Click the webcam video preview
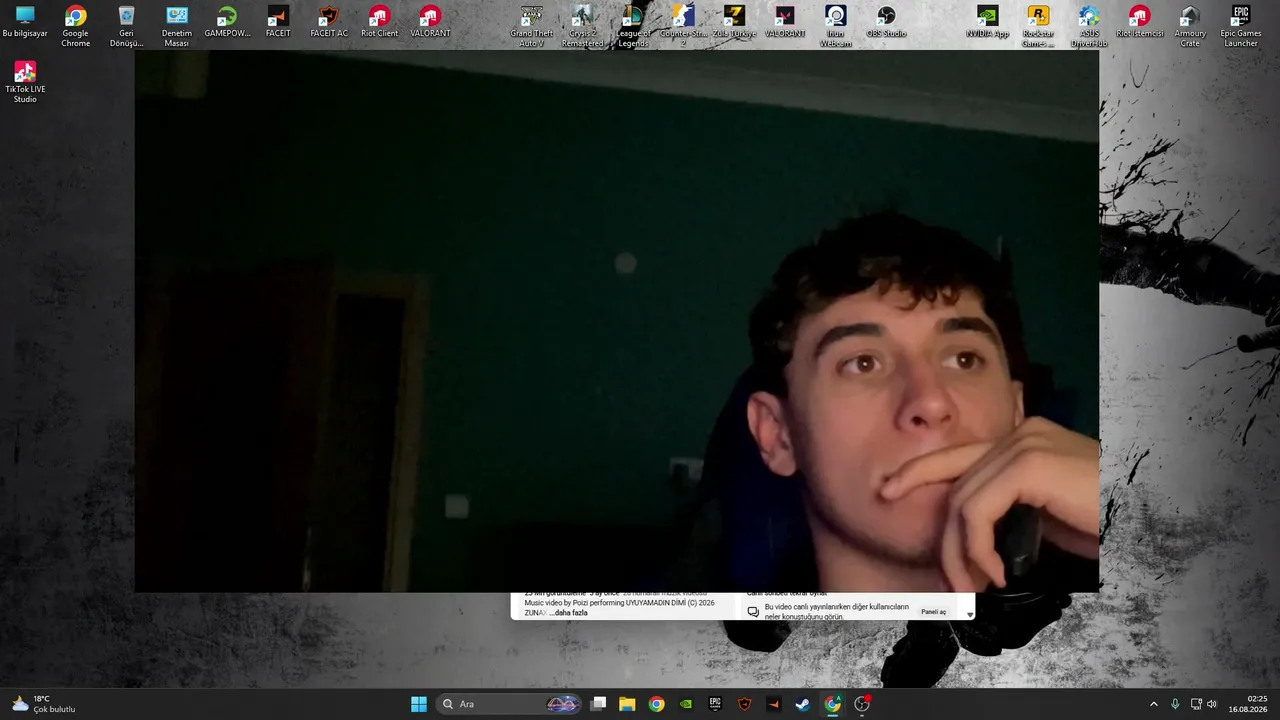 (617, 321)
